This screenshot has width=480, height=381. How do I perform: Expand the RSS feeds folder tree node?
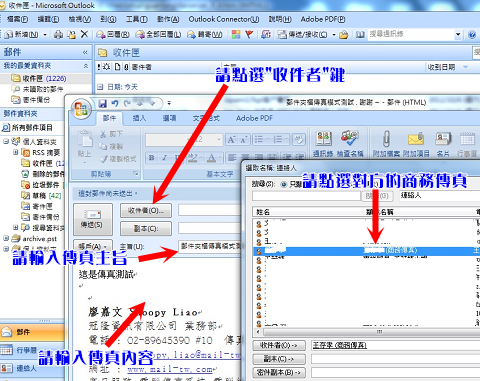pos(15,152)
